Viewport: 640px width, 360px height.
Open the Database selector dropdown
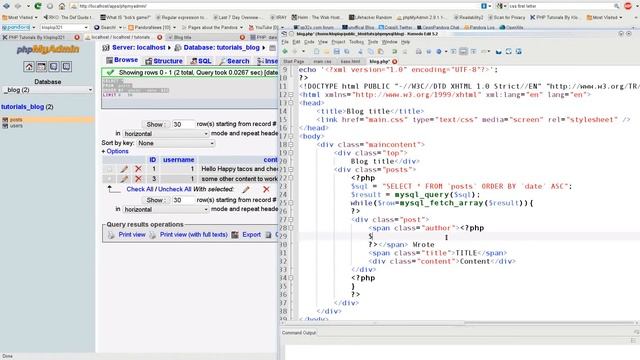[48, 90]
